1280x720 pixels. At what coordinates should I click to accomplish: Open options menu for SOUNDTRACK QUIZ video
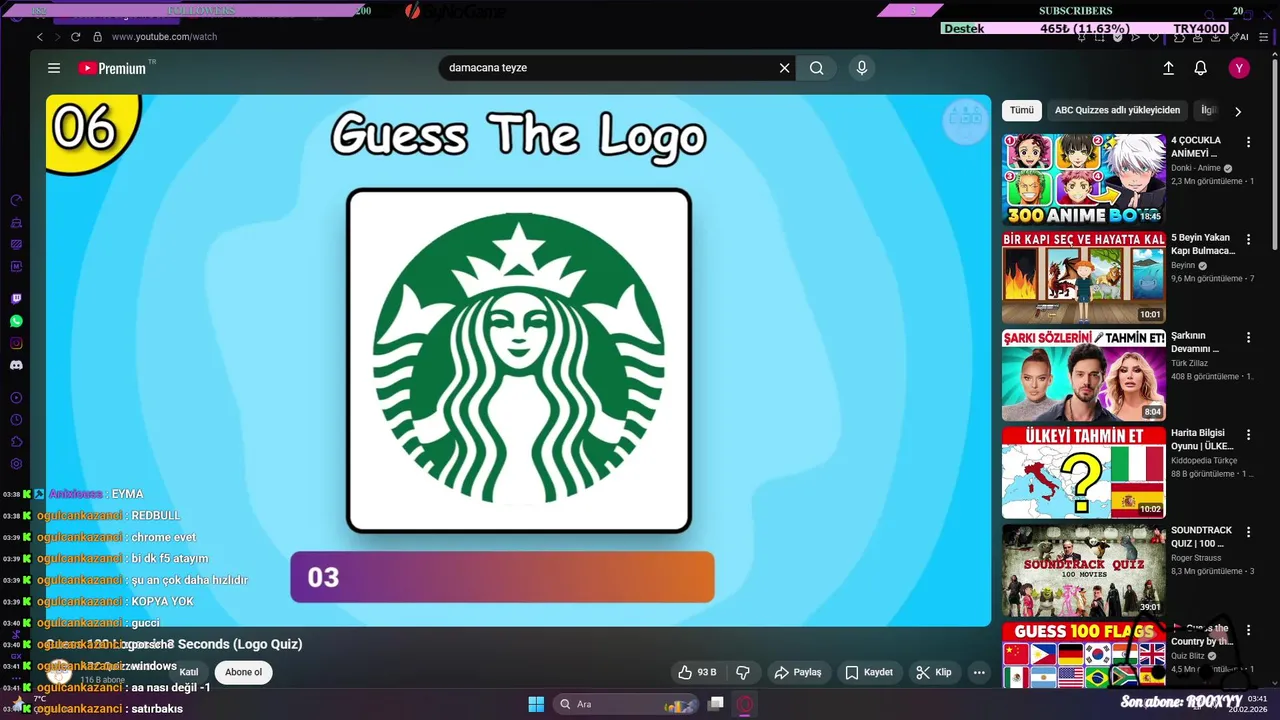click(1248, 532)
